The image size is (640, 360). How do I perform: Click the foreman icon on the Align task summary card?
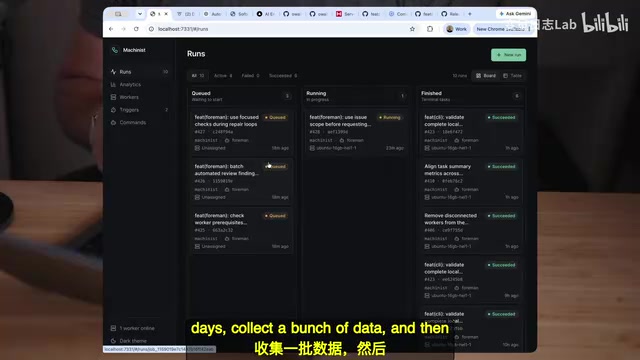click(x=457, y=189)
